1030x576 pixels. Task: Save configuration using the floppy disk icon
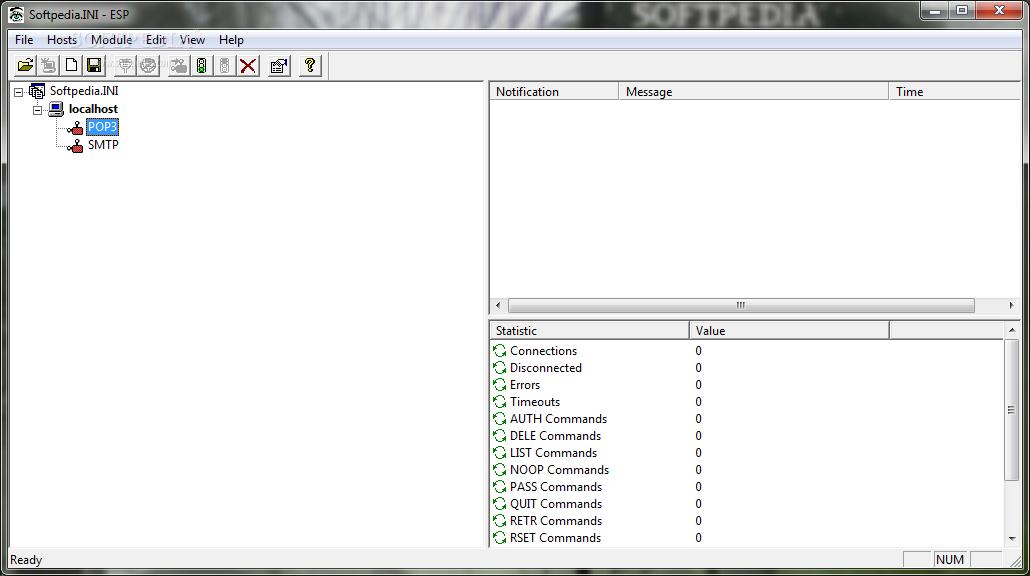pos(94,66)
